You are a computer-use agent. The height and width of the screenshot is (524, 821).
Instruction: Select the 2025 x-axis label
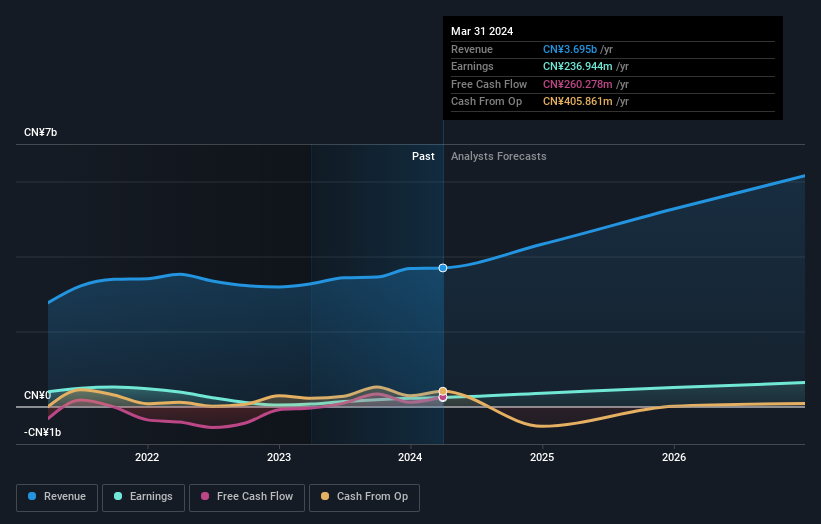pyautogui.click(x=542, y=457)
